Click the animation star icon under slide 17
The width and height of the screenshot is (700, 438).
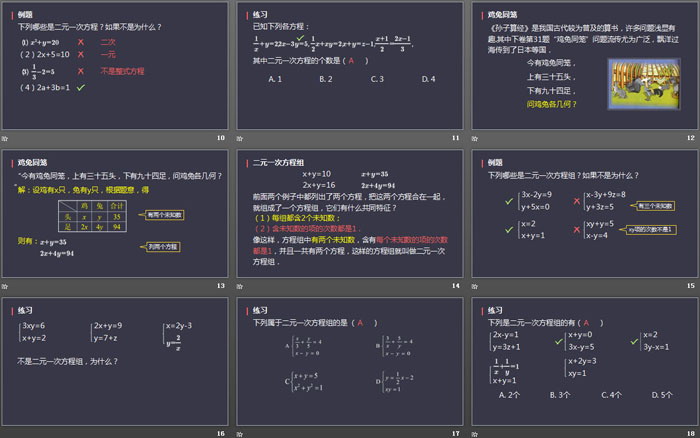point(240,434)
